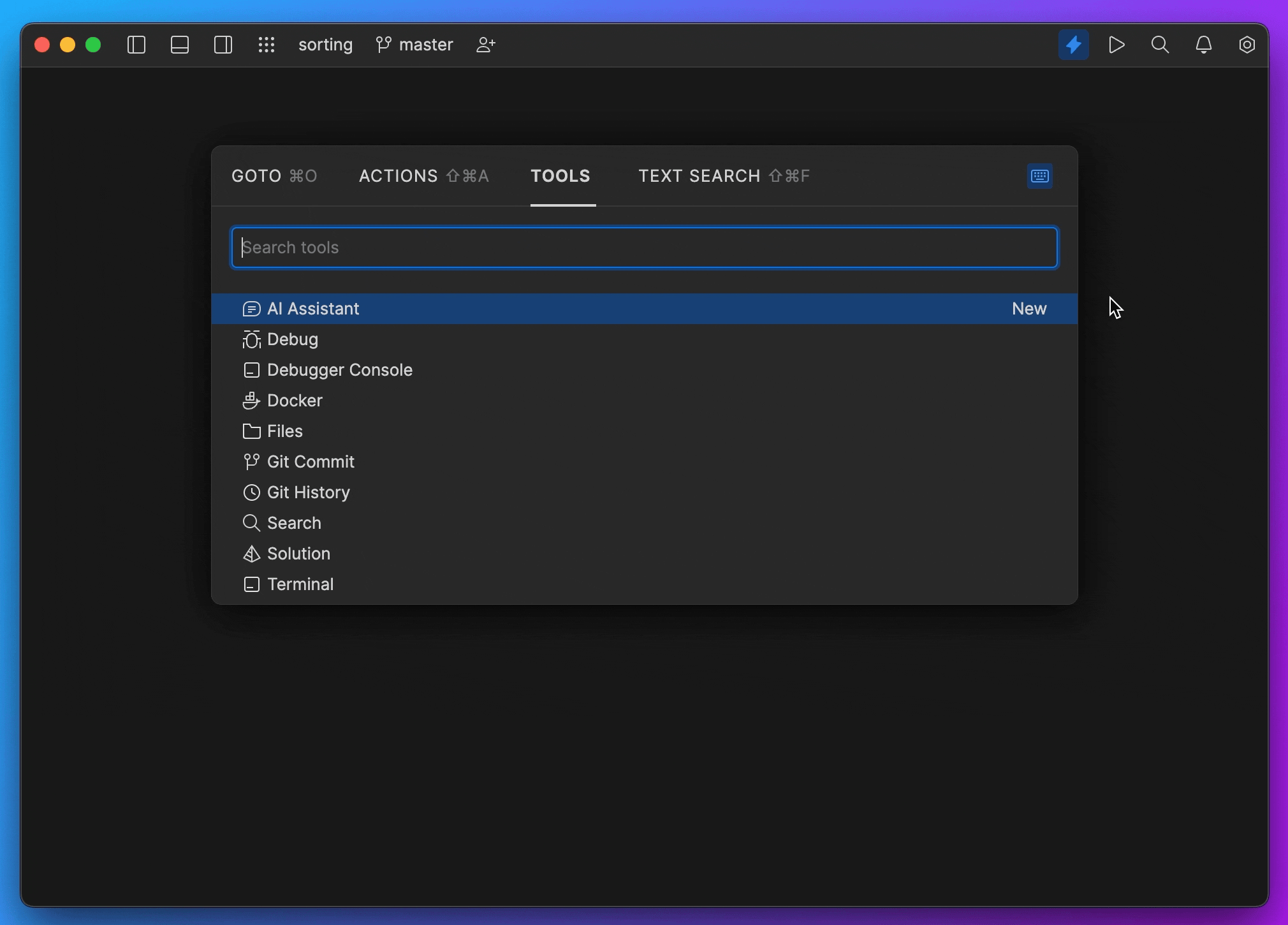Open the notification bell menu
Image resolution: width=1288 pixels, height=925 pixels.
pyautogui.click(x=1204, y=44)
